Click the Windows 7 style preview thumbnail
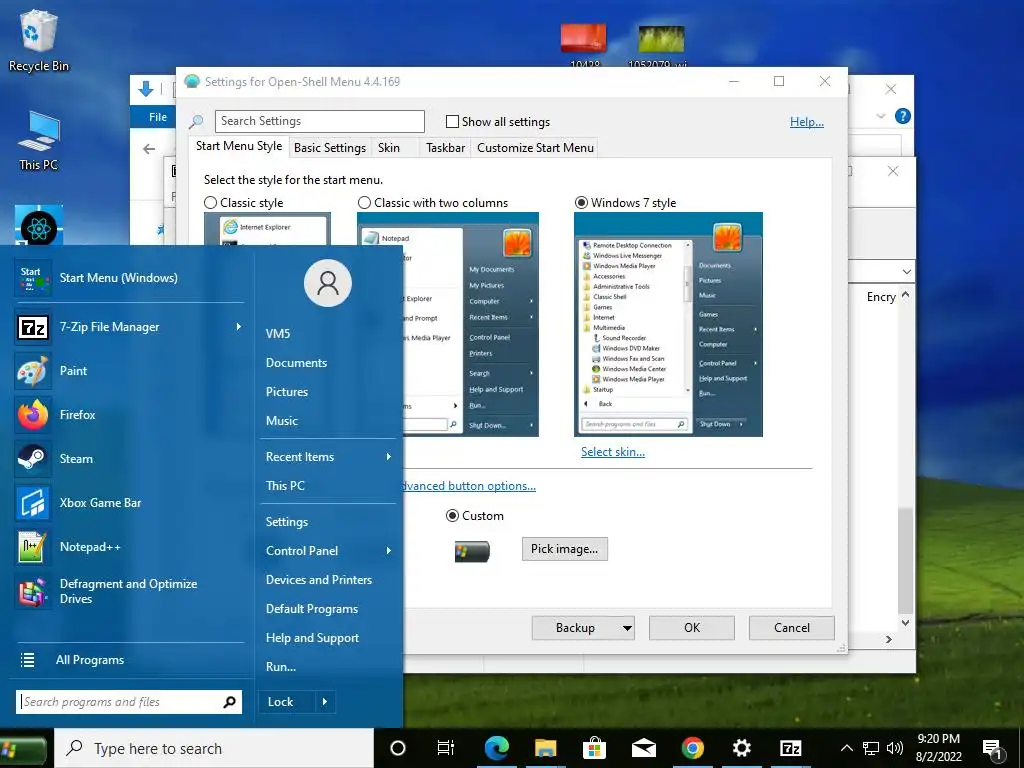The image size is (1024, 768). tap(668, 325)
